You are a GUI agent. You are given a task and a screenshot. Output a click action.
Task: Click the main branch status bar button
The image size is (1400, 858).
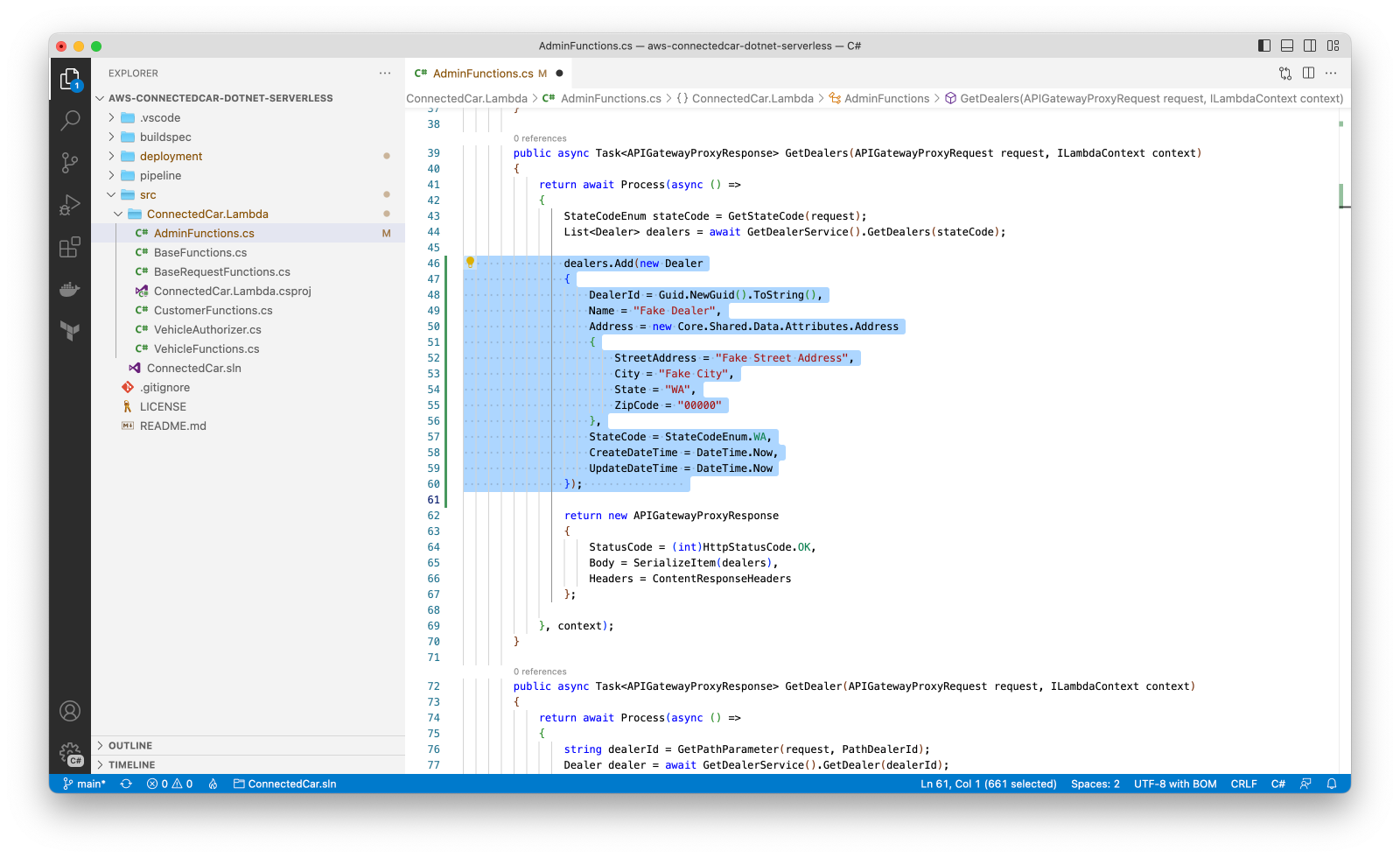pos(85,784)
